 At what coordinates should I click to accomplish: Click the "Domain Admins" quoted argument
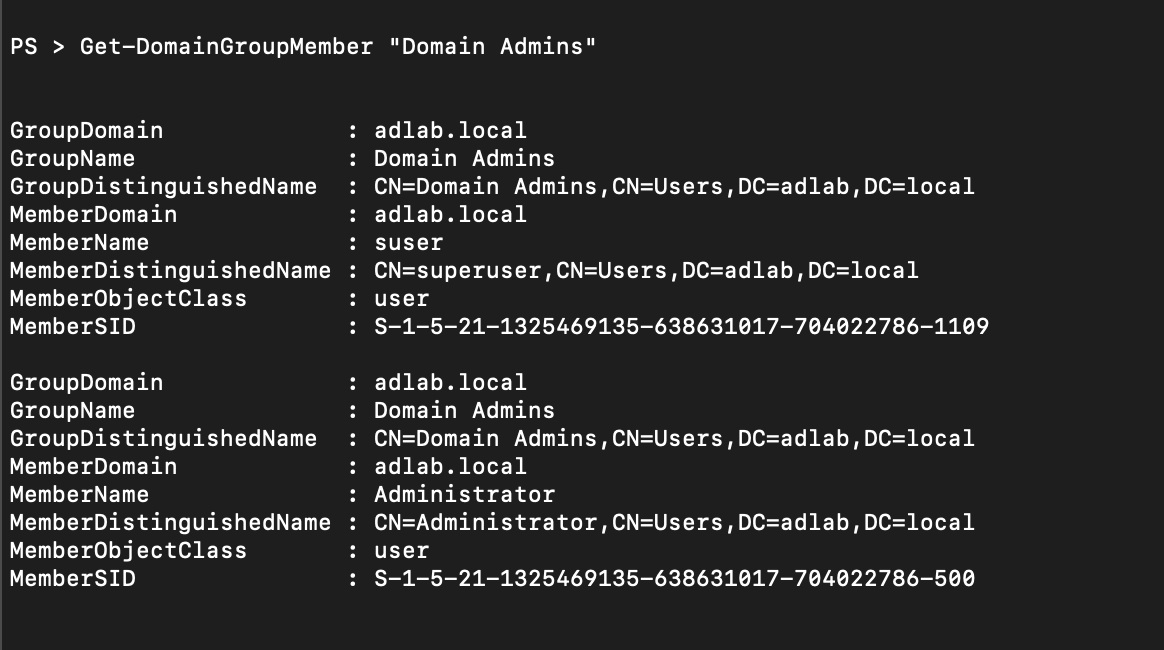[x=492, y=47]
